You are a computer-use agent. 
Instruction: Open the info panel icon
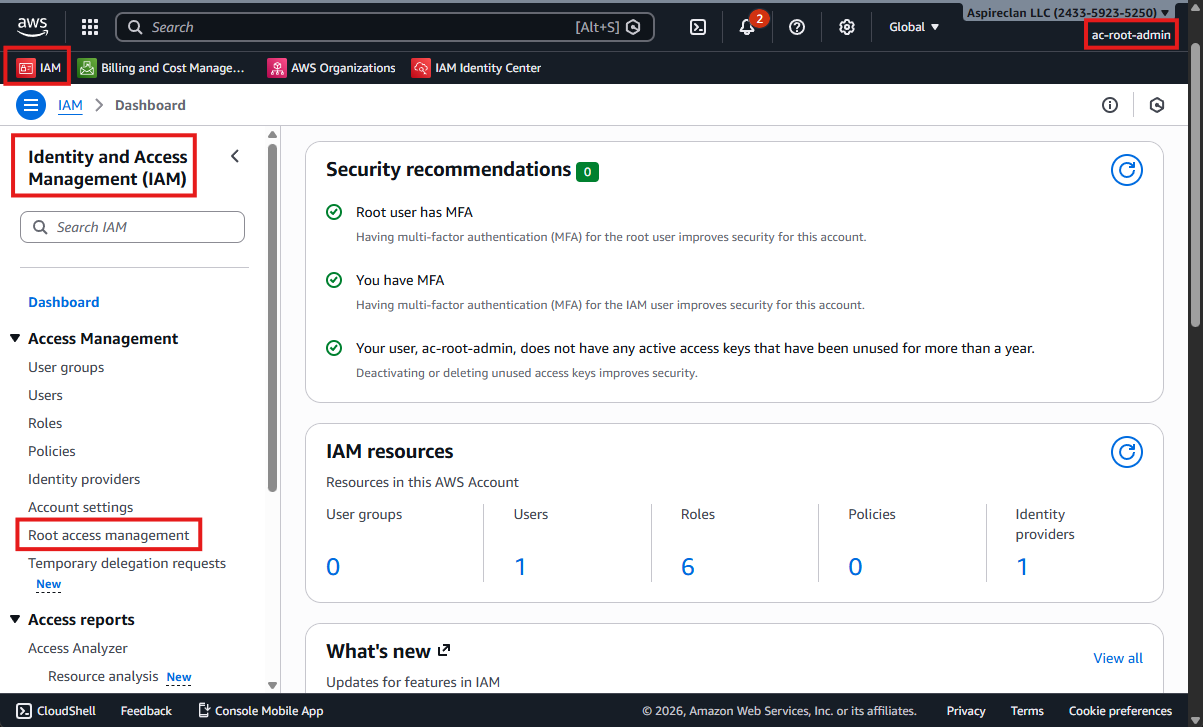tap(1110, 105)
